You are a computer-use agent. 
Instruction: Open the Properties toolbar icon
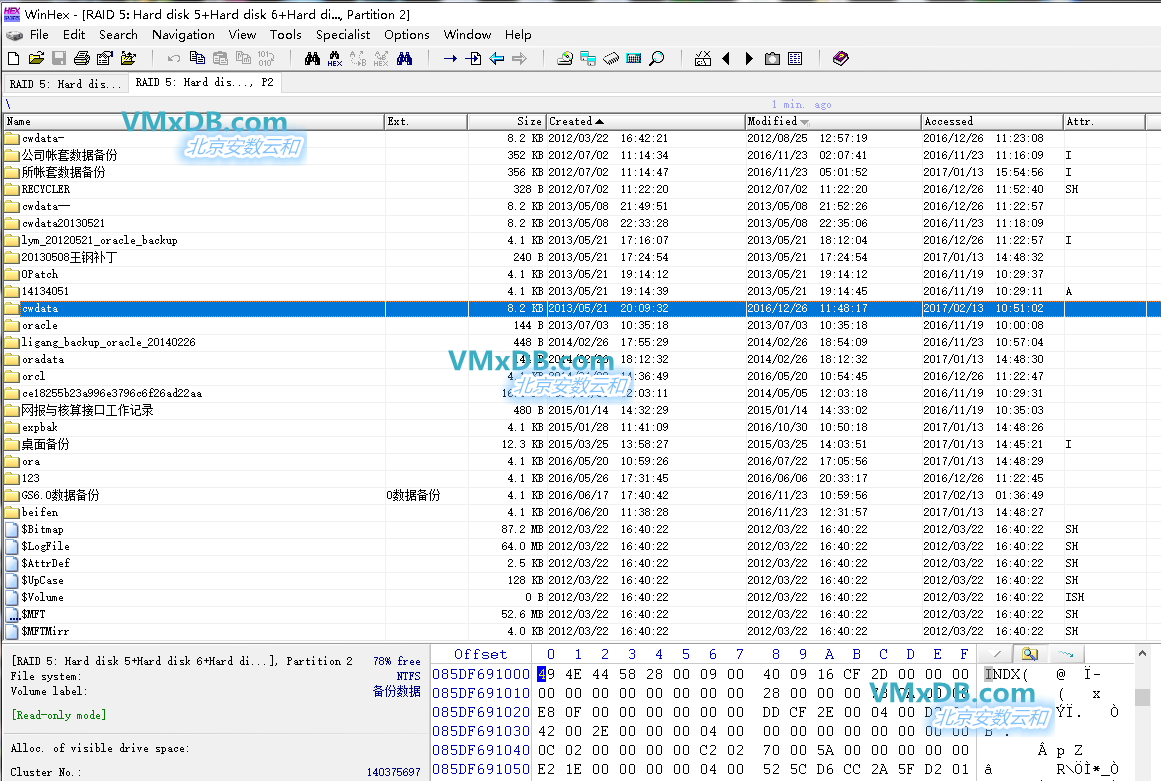[x=104, y=58]
